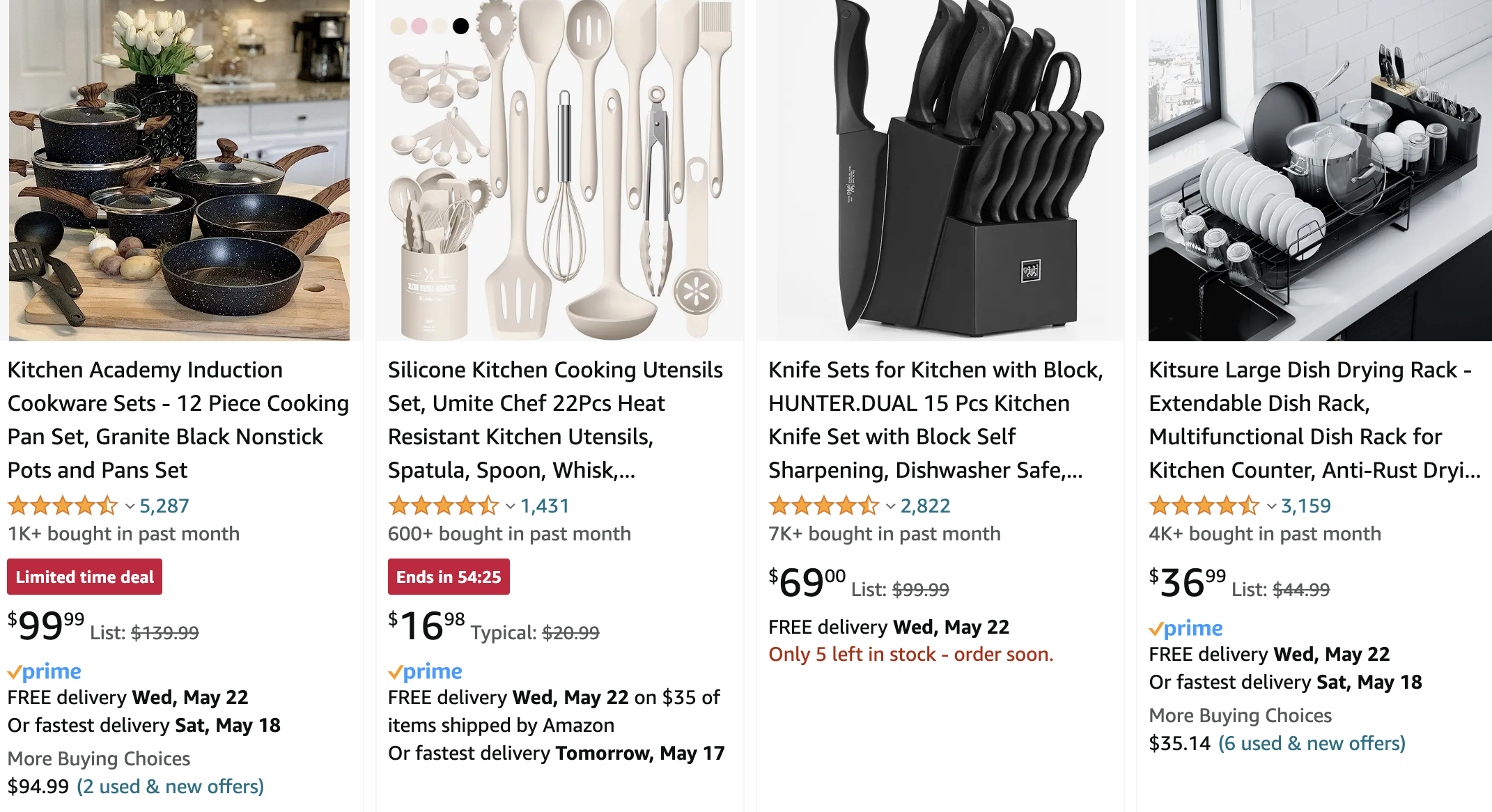Open the rating popover arrow beside 3,159

tap(1271, 506)
